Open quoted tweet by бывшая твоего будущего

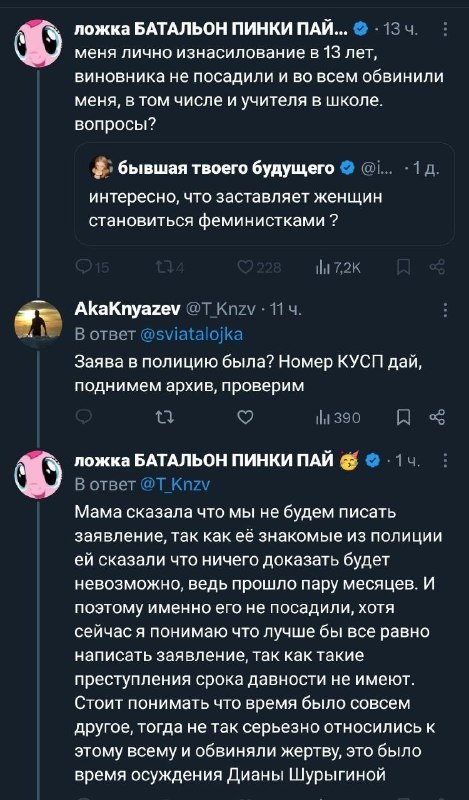click(x=264, y=194)
